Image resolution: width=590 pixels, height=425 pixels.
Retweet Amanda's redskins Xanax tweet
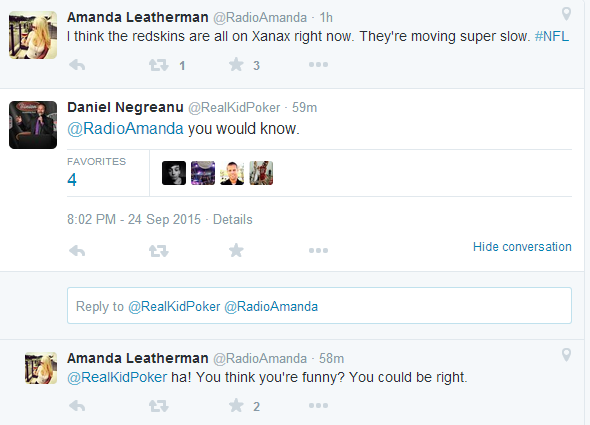click(158, 65)
